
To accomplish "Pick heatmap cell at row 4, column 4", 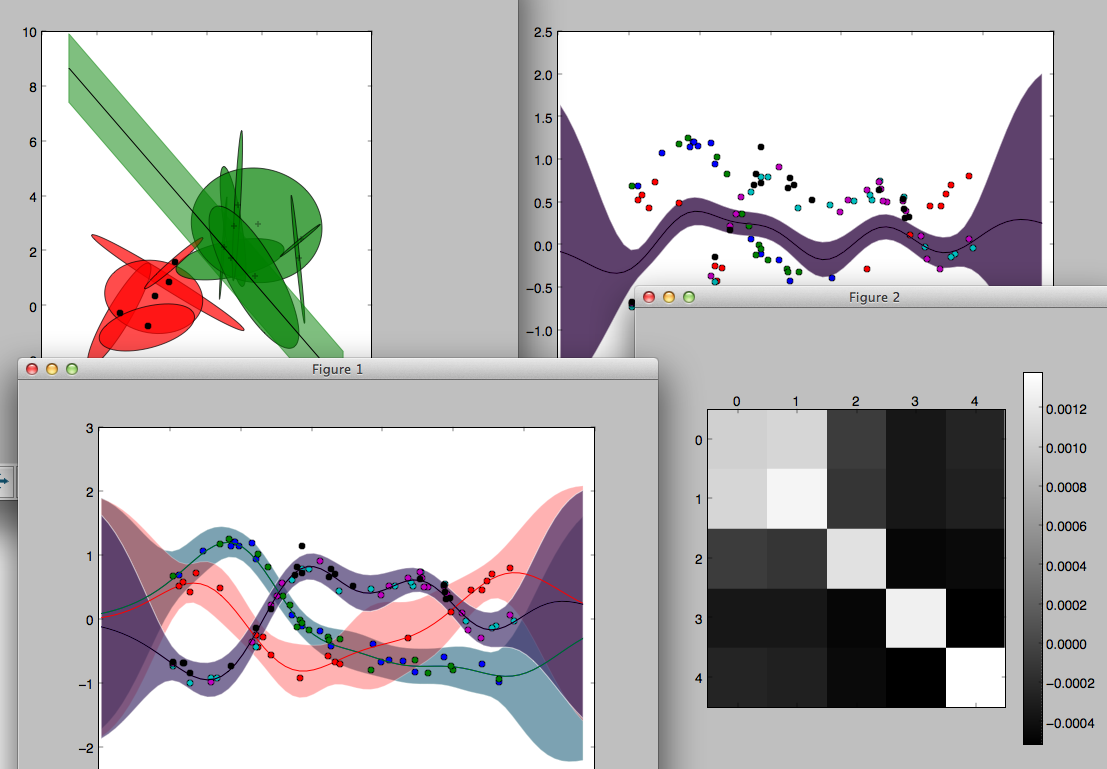I will tap(975, 678).
